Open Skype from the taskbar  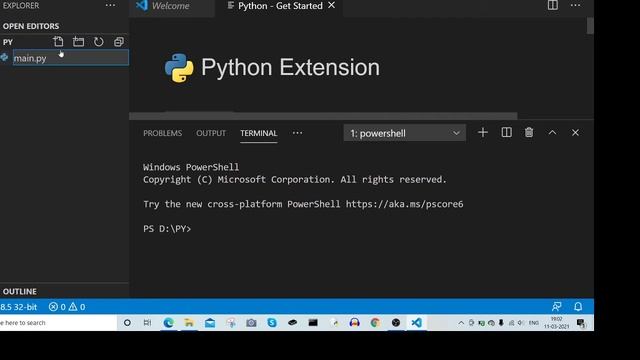click(272, 323)
